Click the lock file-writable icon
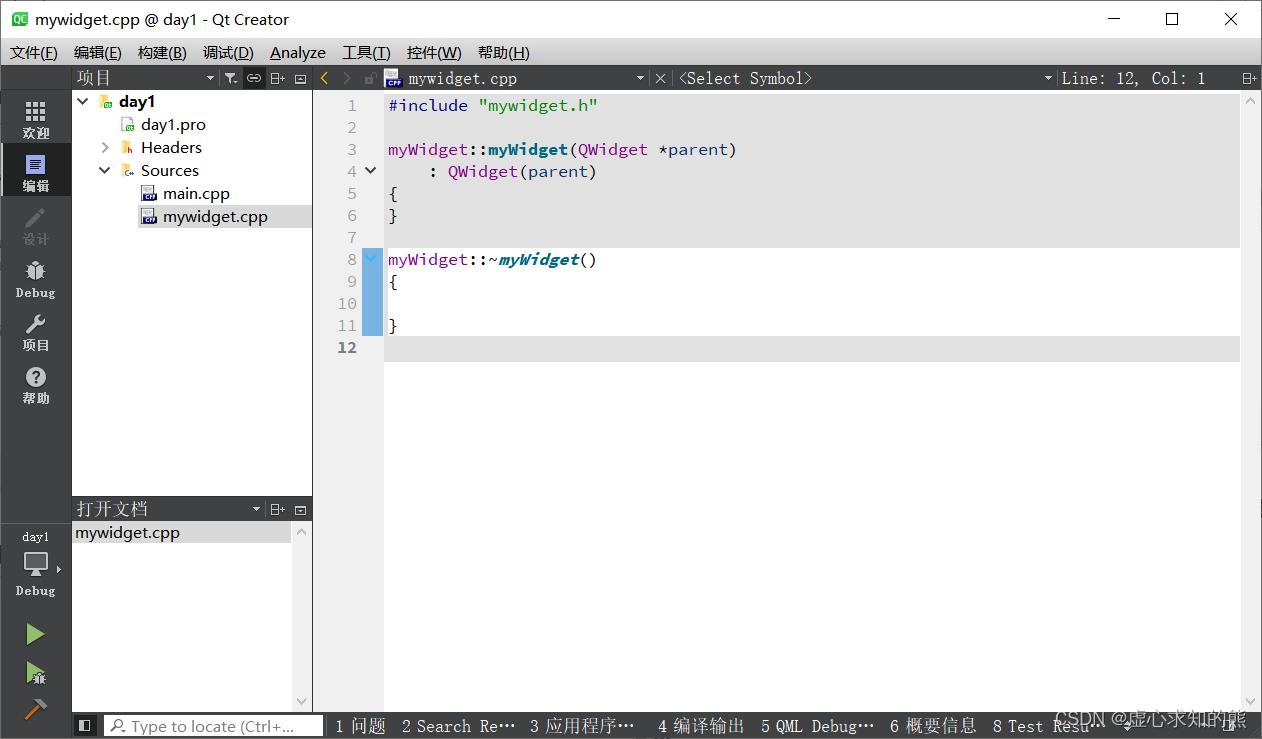This screenshot has width=1262, height=739. [x=369, y=78]
